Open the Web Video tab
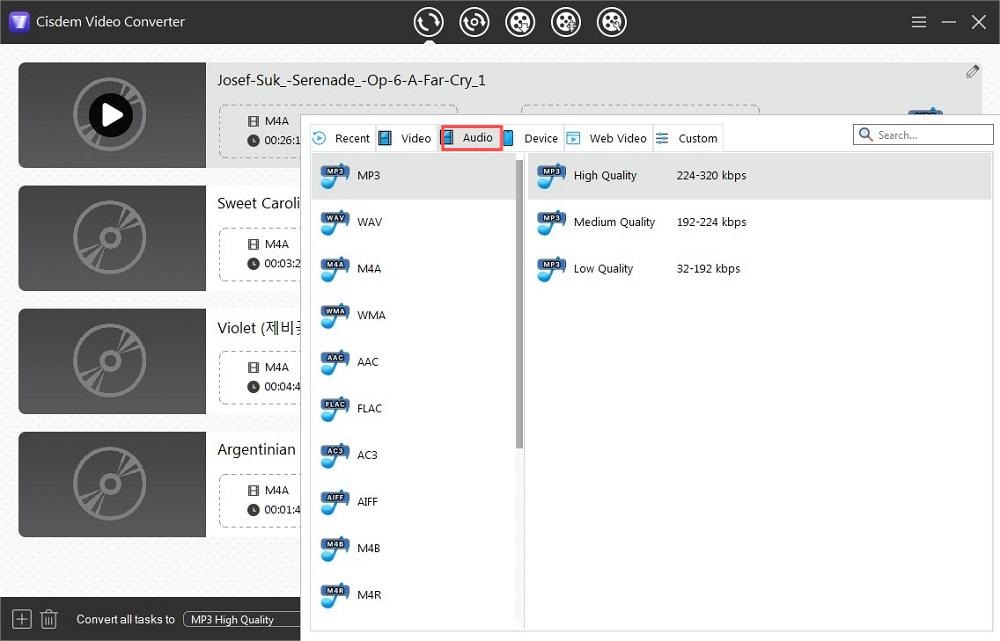Image resolution: width=1000 pixels, height=641 pixels. (608, 138)
